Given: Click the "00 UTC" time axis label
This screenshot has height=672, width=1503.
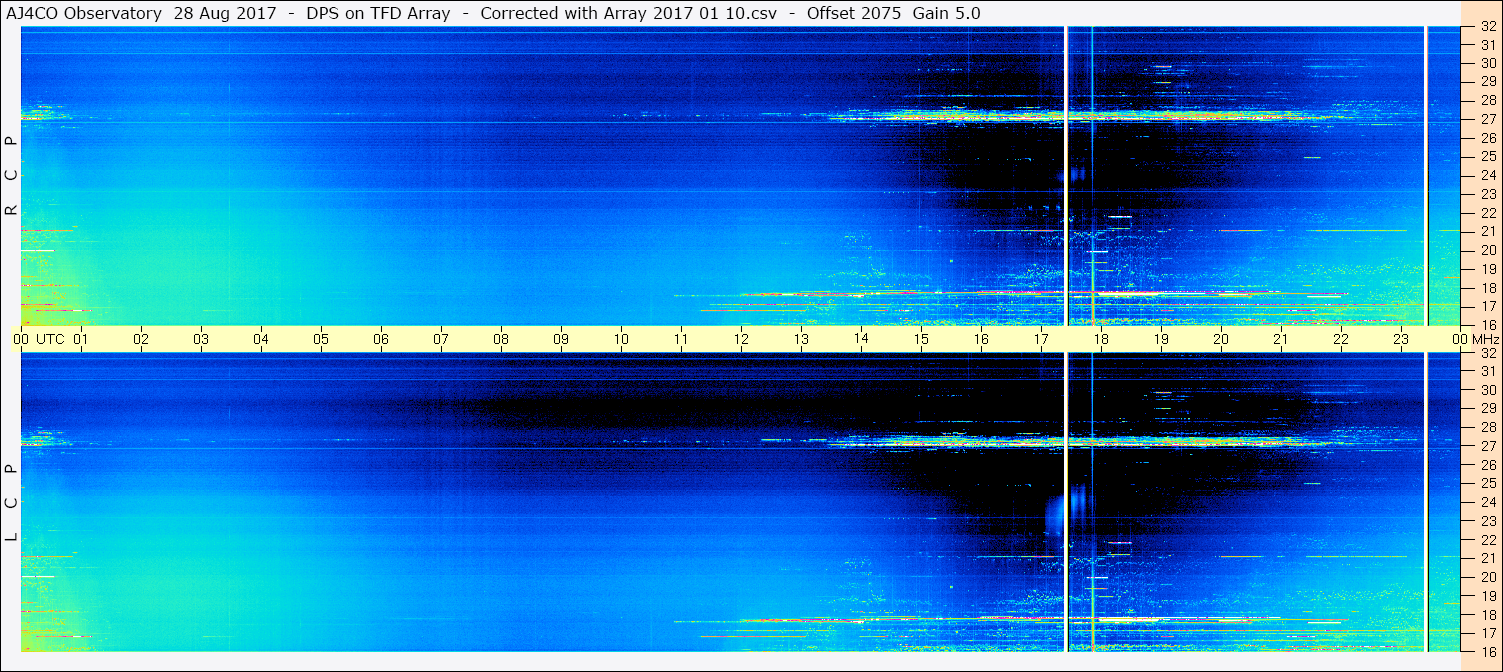Looking at the screenshot, I should click(x=39, y=339).
